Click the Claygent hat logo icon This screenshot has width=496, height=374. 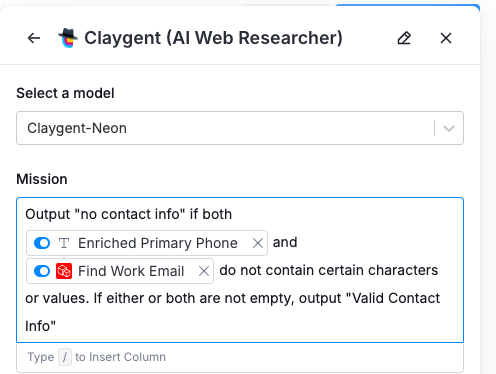click(68, 38)
